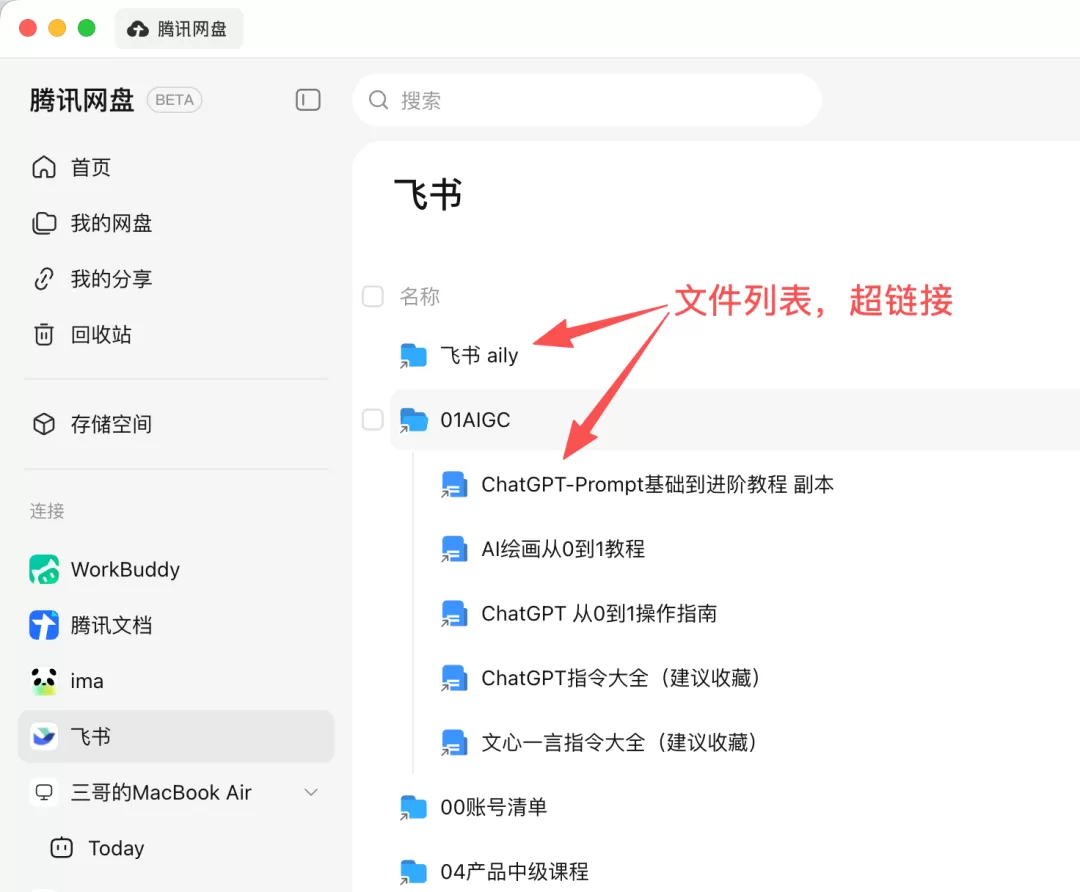1080x892 pixels.
Task: Select the 飞书 connection label
Action: point(90,736)
